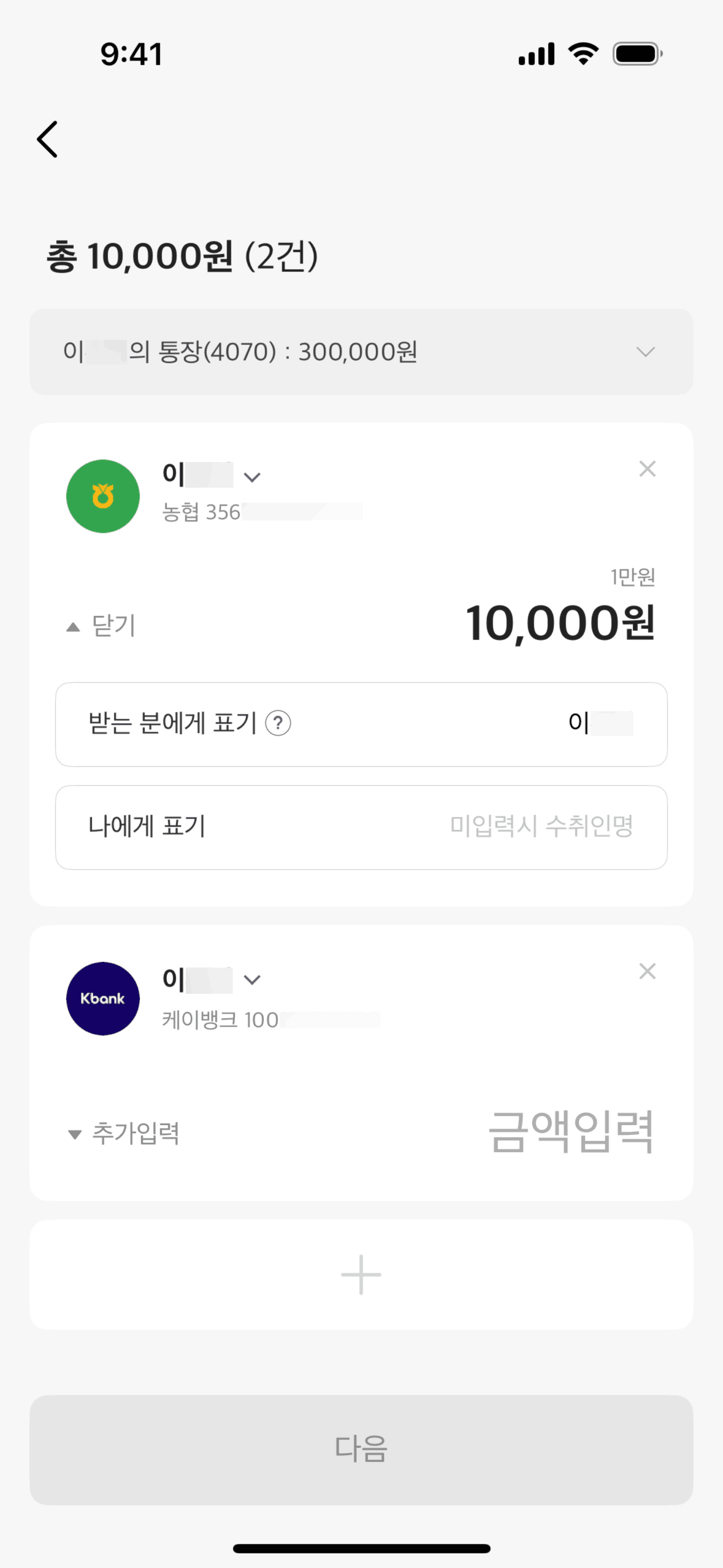The width and height of the screenshot is (723, 1568).
Task: Collapse details with 닫기 toggle
Action: point(102,626)
